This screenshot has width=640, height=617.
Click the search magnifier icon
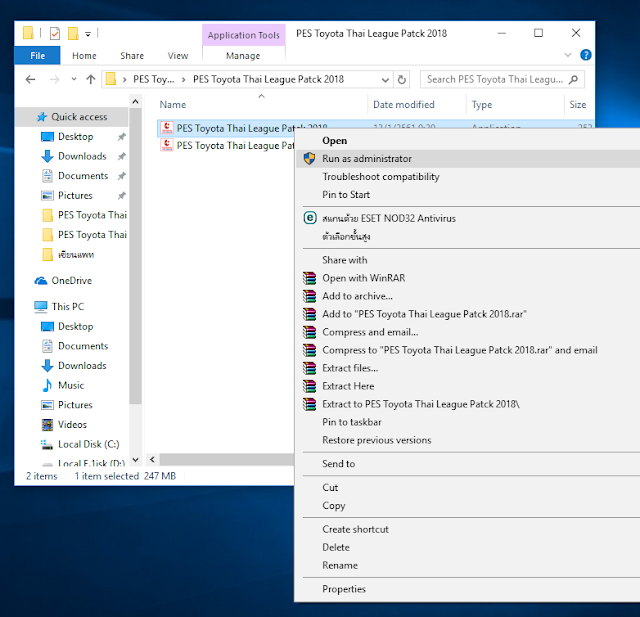[x=573, y=79]
